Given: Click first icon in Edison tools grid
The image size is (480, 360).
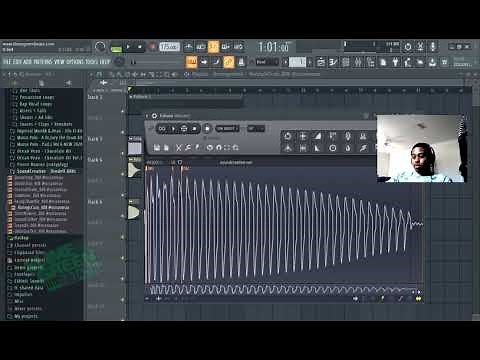Looking at the screenshot, I should (287, 136).
